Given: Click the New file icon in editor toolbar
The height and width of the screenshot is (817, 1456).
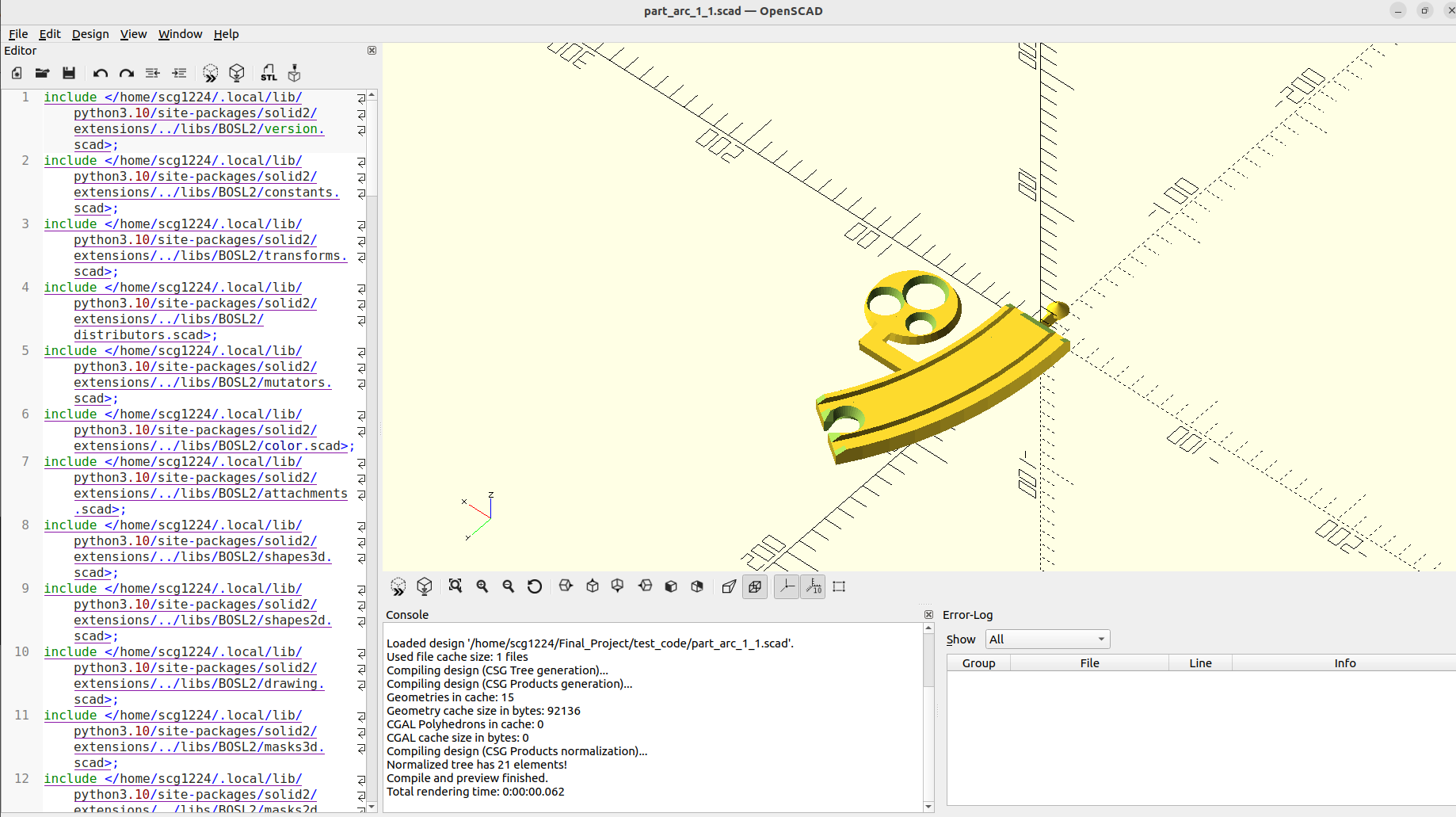Looking at the screenshot, I should (17, 73).
